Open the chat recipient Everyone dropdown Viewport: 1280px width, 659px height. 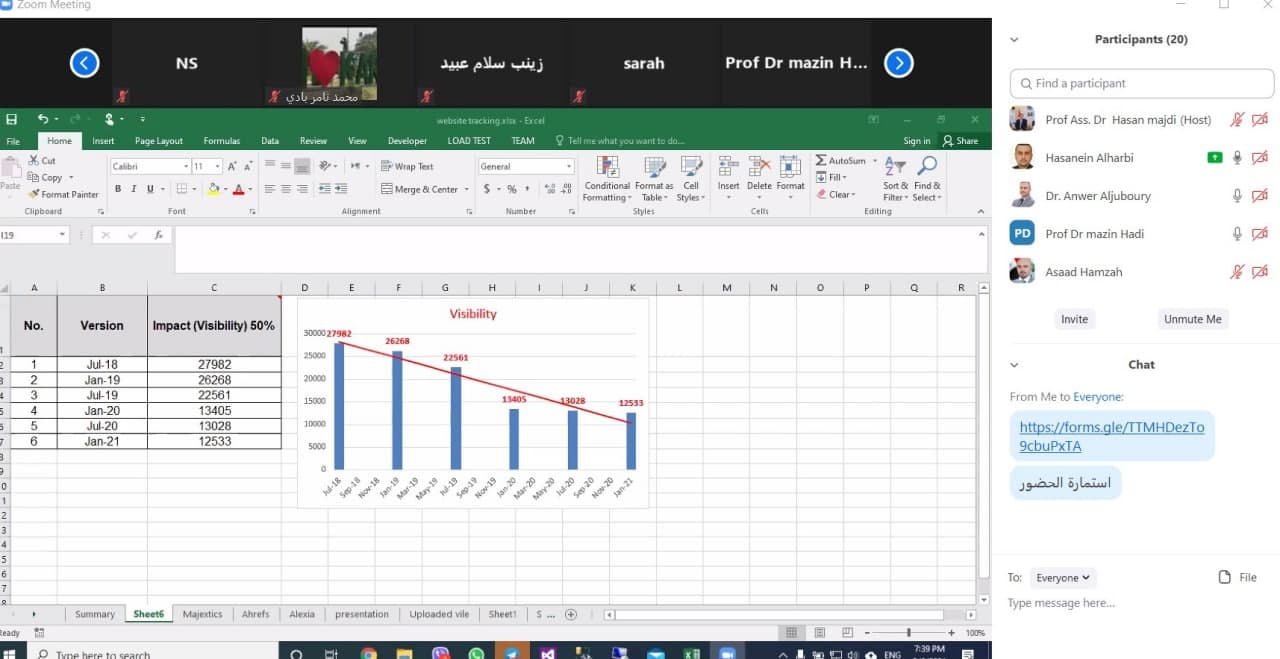1064,578
